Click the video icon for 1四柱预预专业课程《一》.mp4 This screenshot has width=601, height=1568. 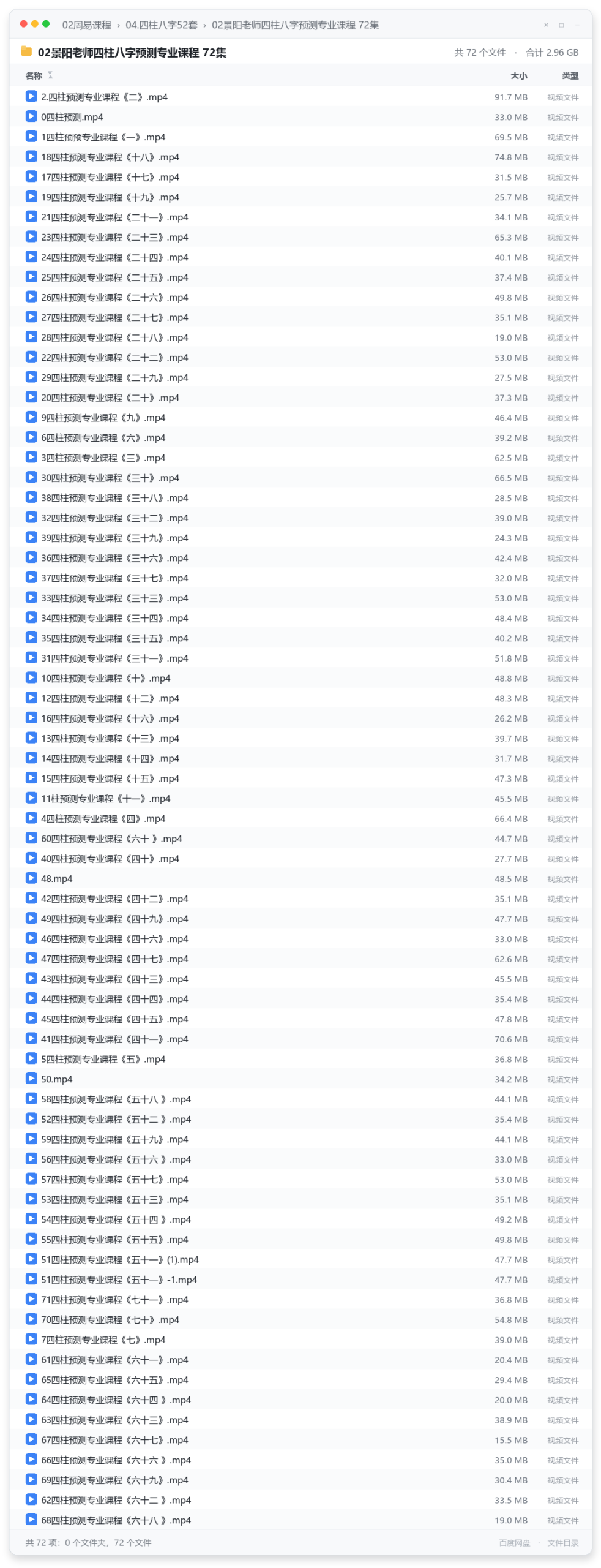point(31,137)
